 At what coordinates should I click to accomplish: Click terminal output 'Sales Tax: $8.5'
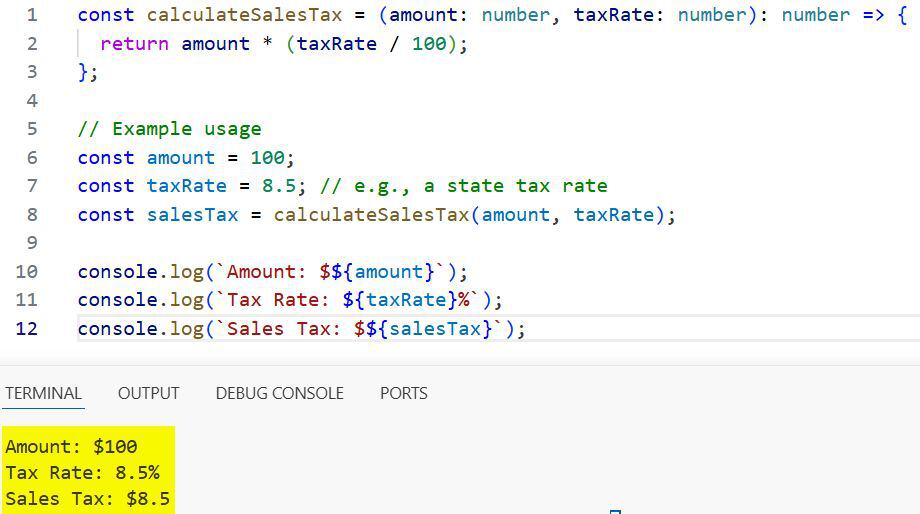(x=87, y=499)
